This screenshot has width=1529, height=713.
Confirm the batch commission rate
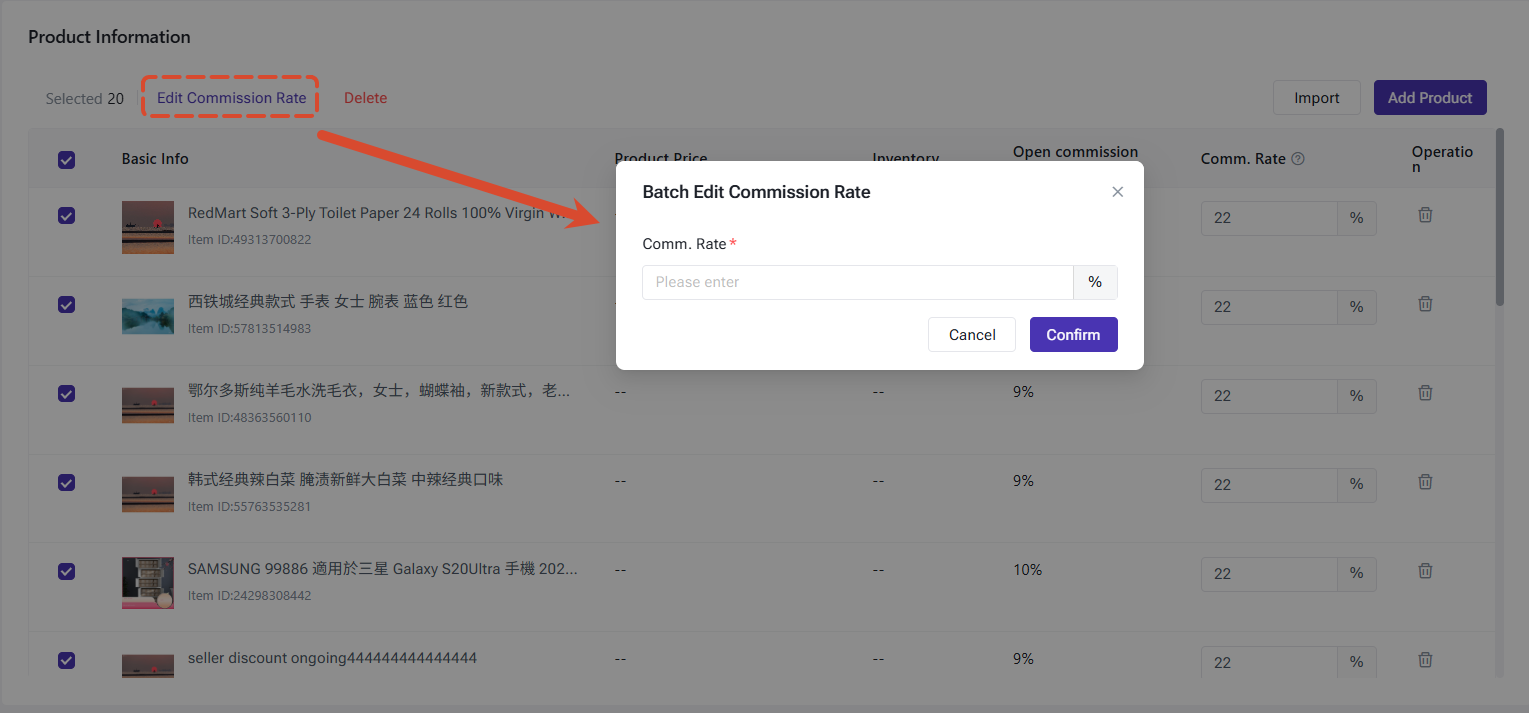[1073, 335]
